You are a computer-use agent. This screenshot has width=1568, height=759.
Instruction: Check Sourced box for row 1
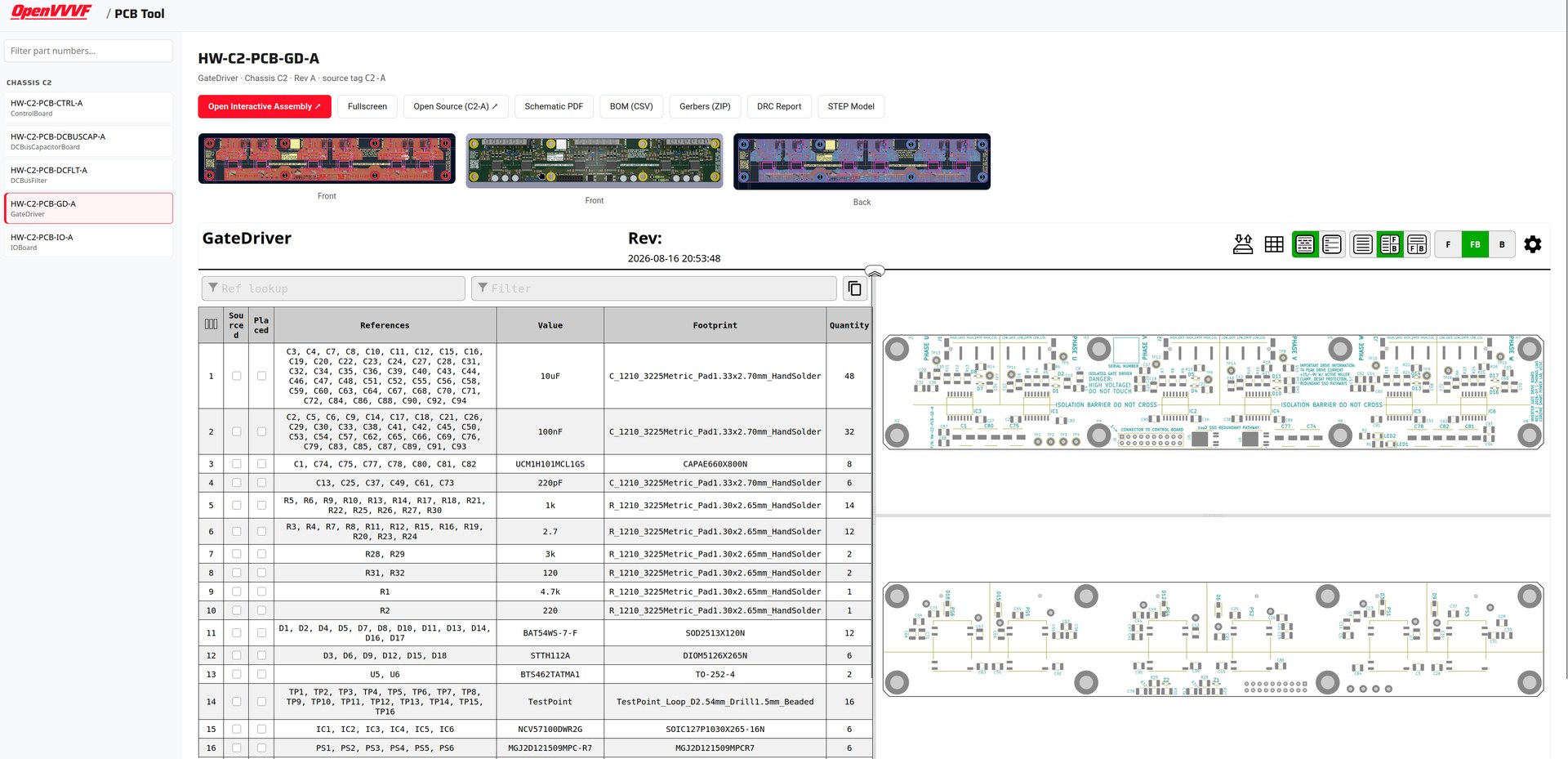[237, 376]
